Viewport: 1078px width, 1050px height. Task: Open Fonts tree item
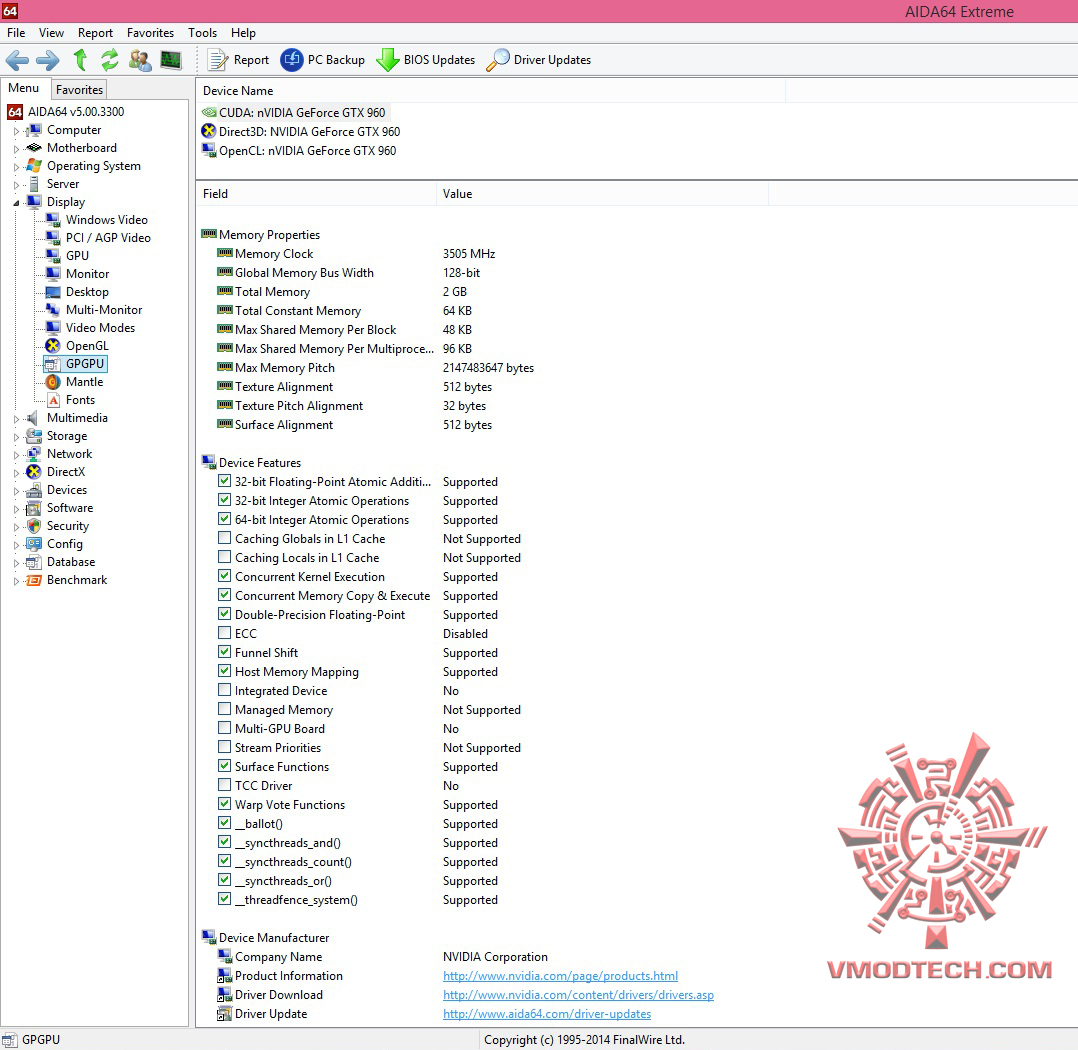coord(71,400)
